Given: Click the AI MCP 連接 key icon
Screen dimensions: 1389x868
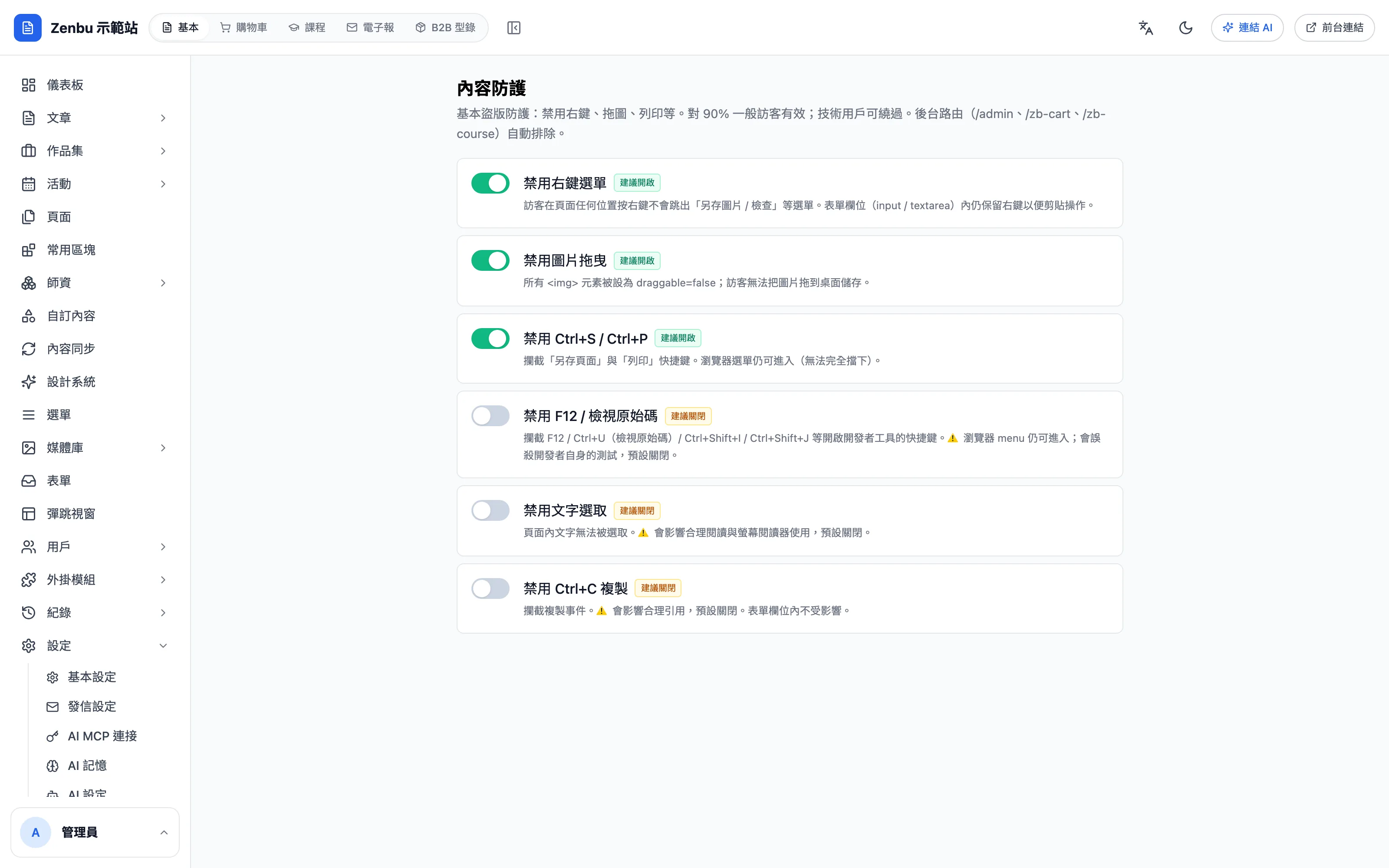Looking at the screenshot, I should tap(53, 736).
